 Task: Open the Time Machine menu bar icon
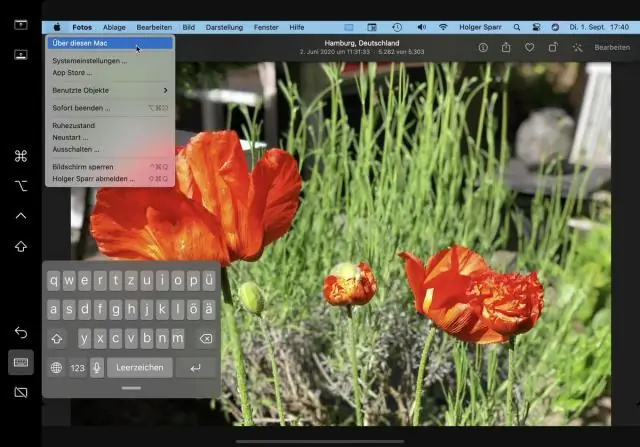[x=397, y=27]
